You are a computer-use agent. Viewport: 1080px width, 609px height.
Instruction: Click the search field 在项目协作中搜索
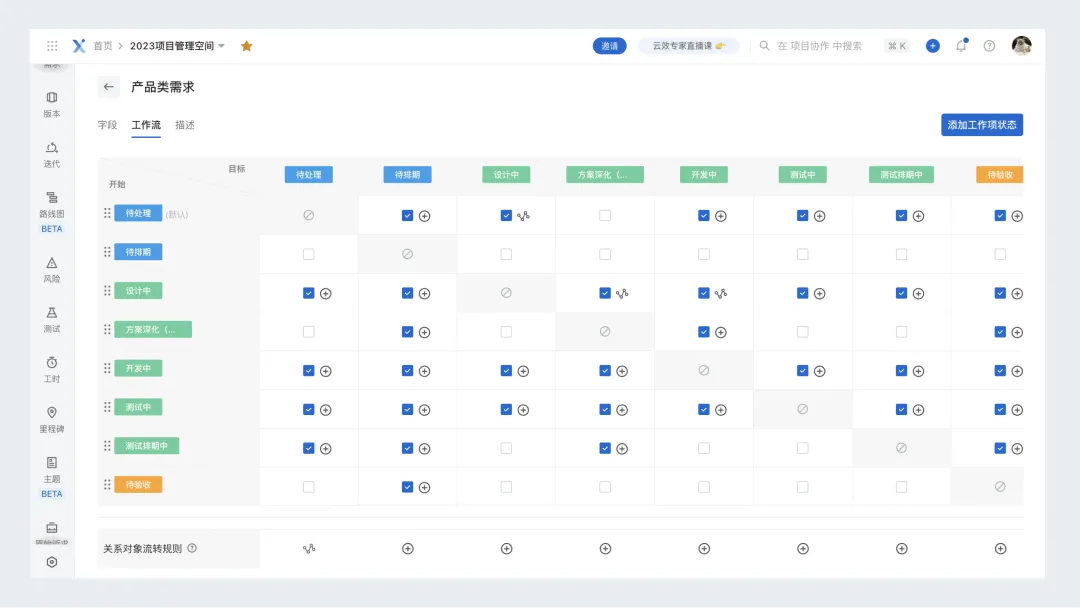tap(820, 46)
